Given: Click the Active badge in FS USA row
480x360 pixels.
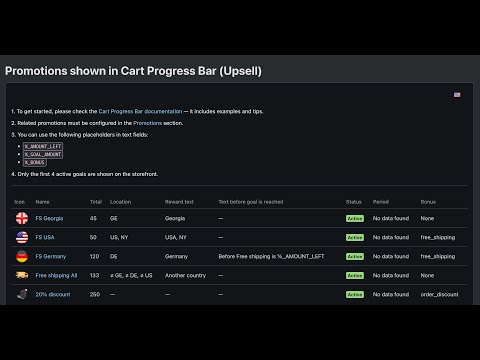Looking at the screenshot, I should (355, 237).
